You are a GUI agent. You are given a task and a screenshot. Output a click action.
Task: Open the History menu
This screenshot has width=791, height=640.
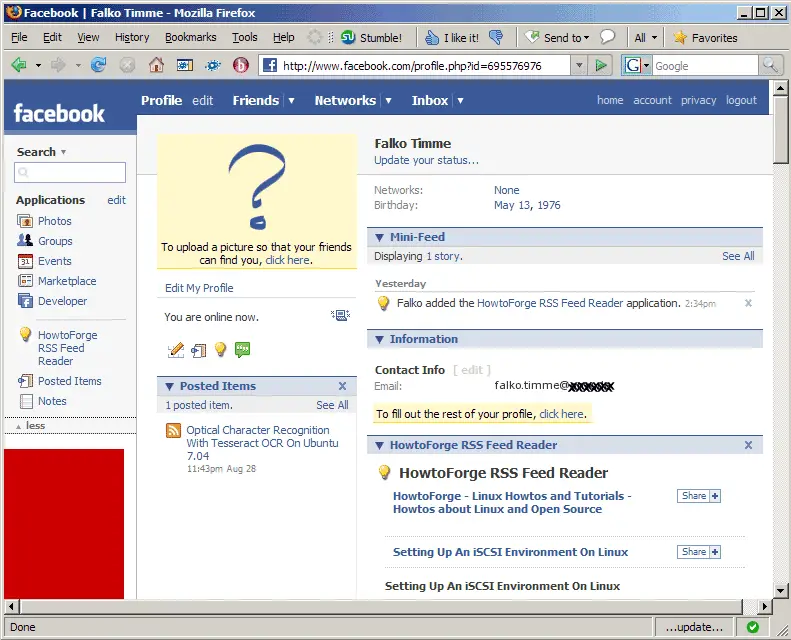pos(132,37)
